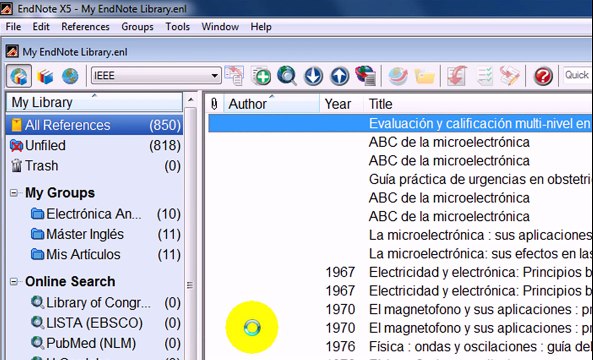The image size is (593, 360).
Task: Select the Unfiled group
Action: (95, 146)
